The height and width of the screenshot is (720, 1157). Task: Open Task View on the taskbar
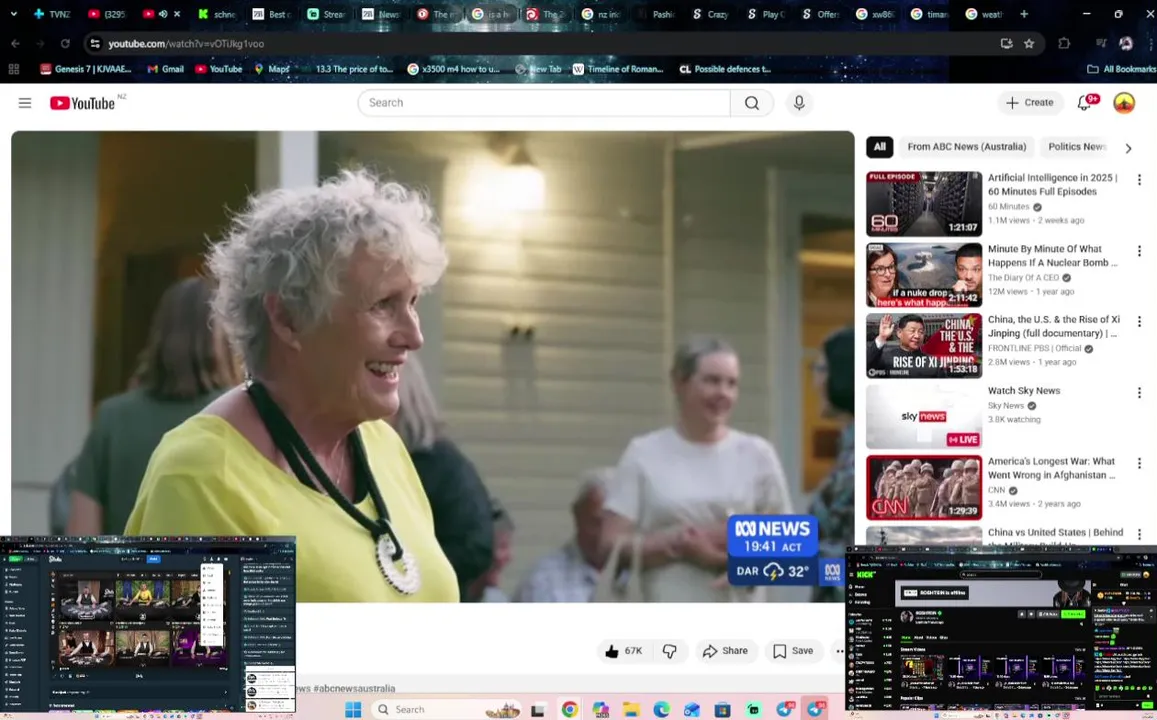(x=538, y=710)
